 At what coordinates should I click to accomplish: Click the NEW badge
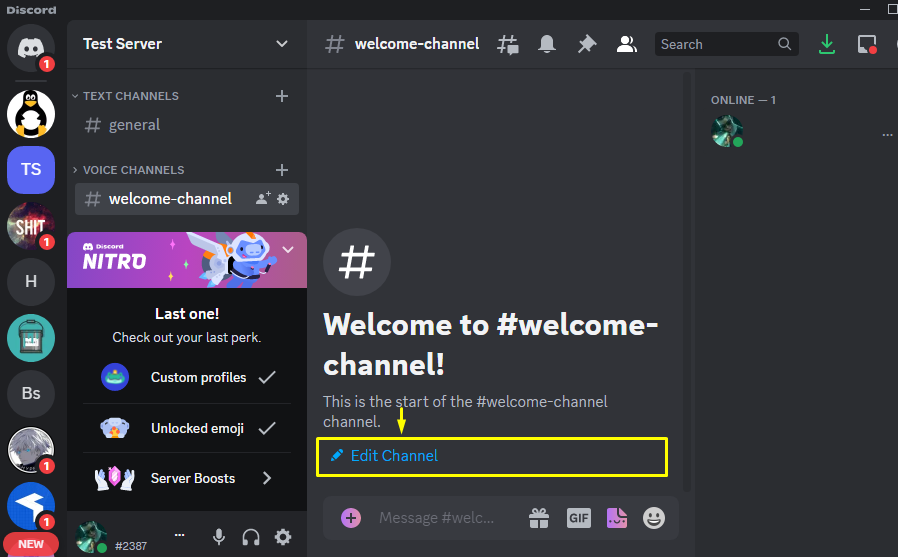[x=30, y=544]
